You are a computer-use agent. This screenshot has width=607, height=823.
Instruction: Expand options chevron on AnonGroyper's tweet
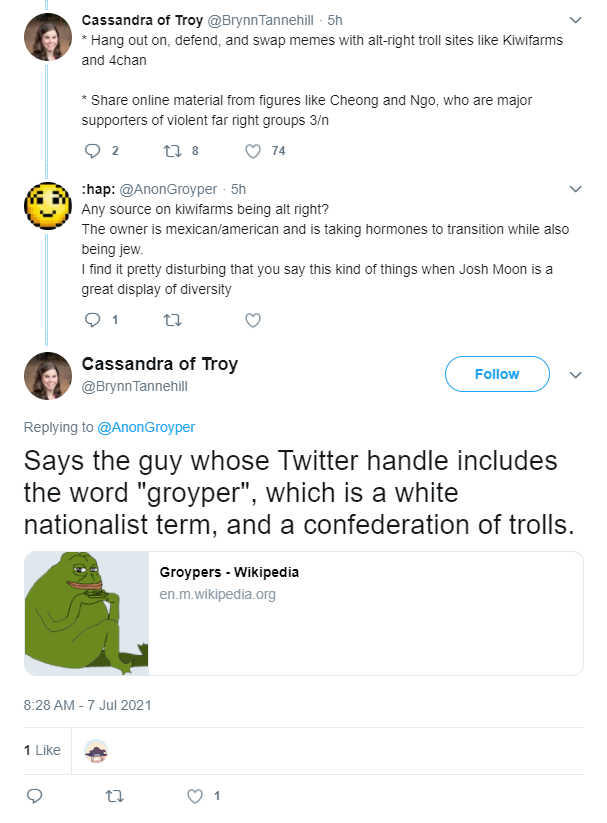tap(575, 189)
